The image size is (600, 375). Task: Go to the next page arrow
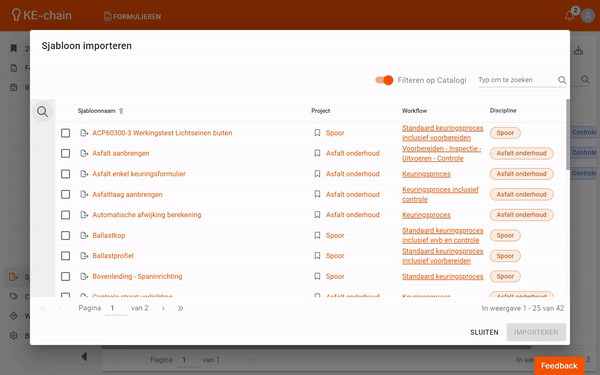click(163, 308)
